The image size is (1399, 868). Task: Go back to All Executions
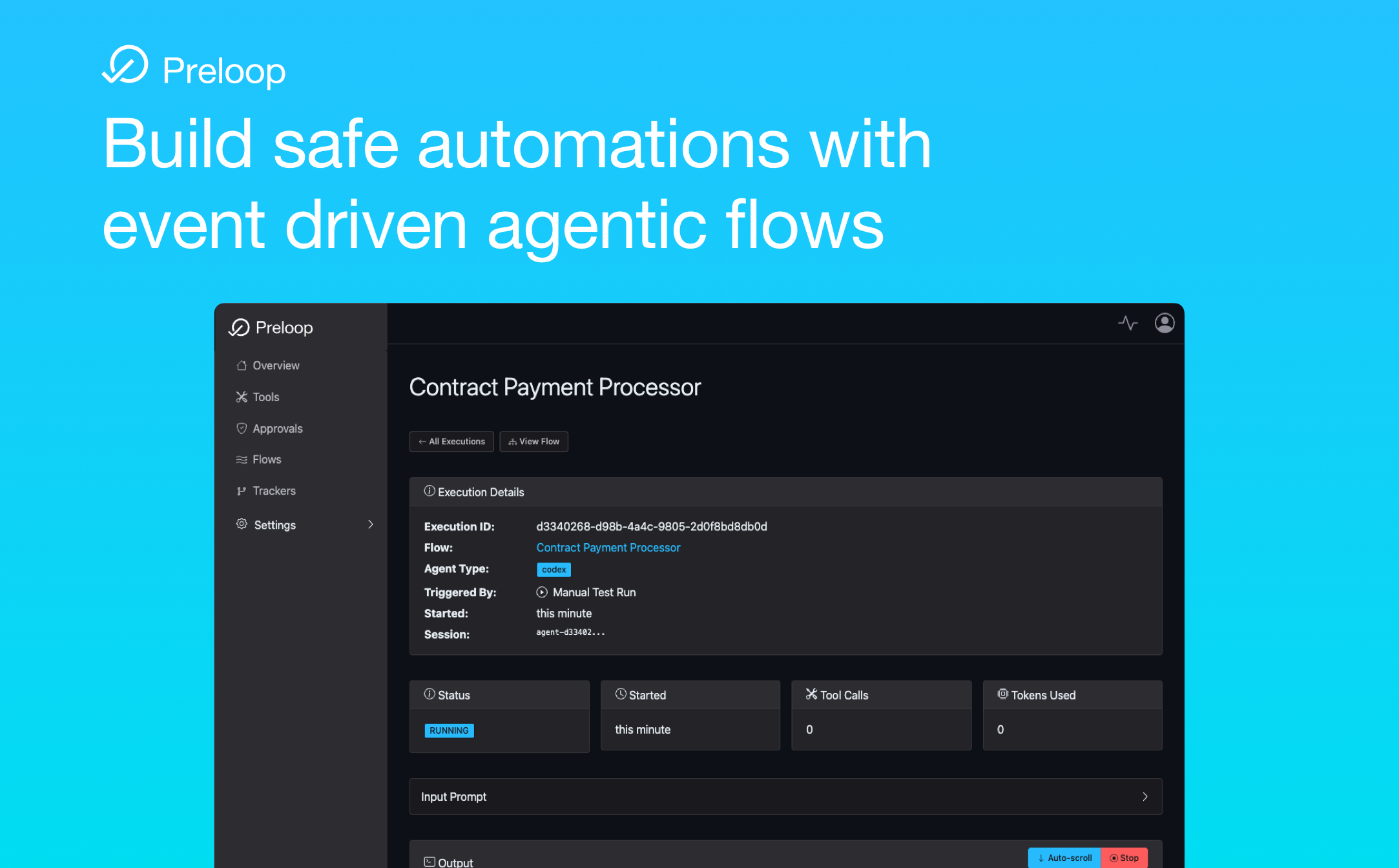click(x=451, y=442)
